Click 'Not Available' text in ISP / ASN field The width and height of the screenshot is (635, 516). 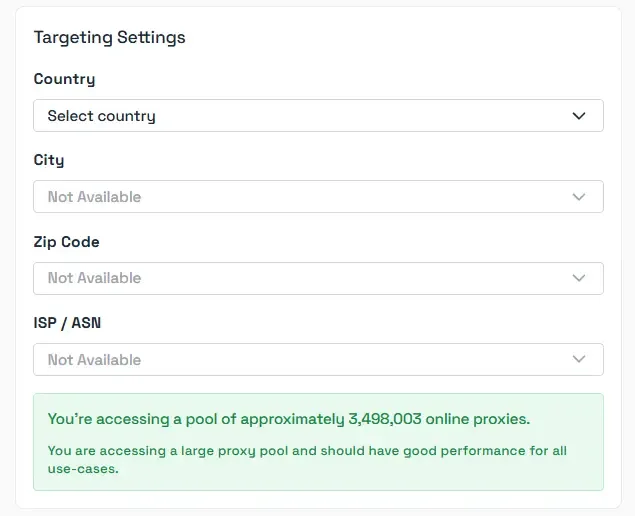(x=94, y=359)
